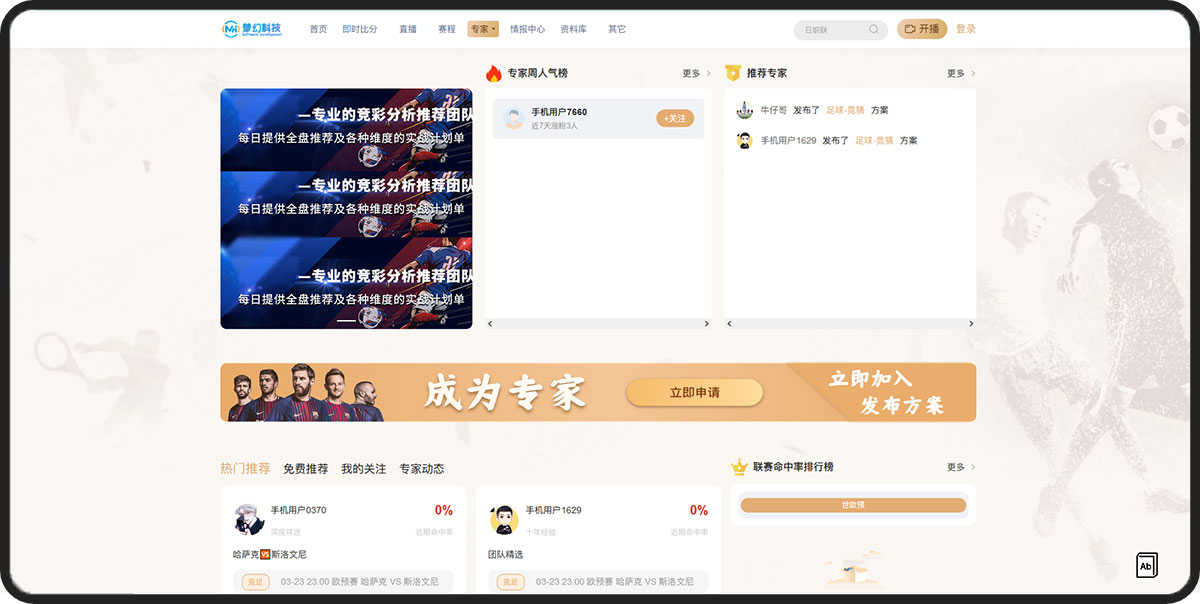Open 更多 for 推荐专家

coord(961,74)
